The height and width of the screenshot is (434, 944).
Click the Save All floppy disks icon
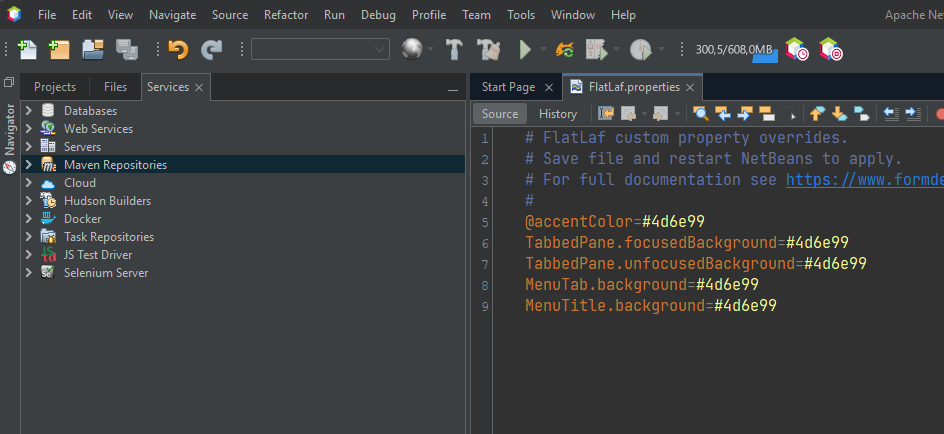coord(127,49)
